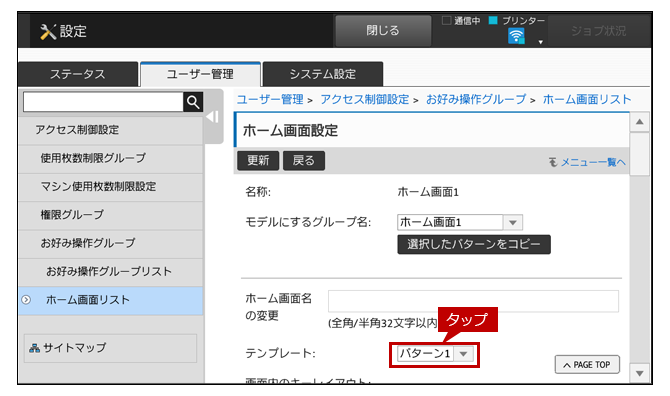The width and height of the screenshot is (670, 396).
Task: Click the 戻る button
Action: click(x=304, y=161)
